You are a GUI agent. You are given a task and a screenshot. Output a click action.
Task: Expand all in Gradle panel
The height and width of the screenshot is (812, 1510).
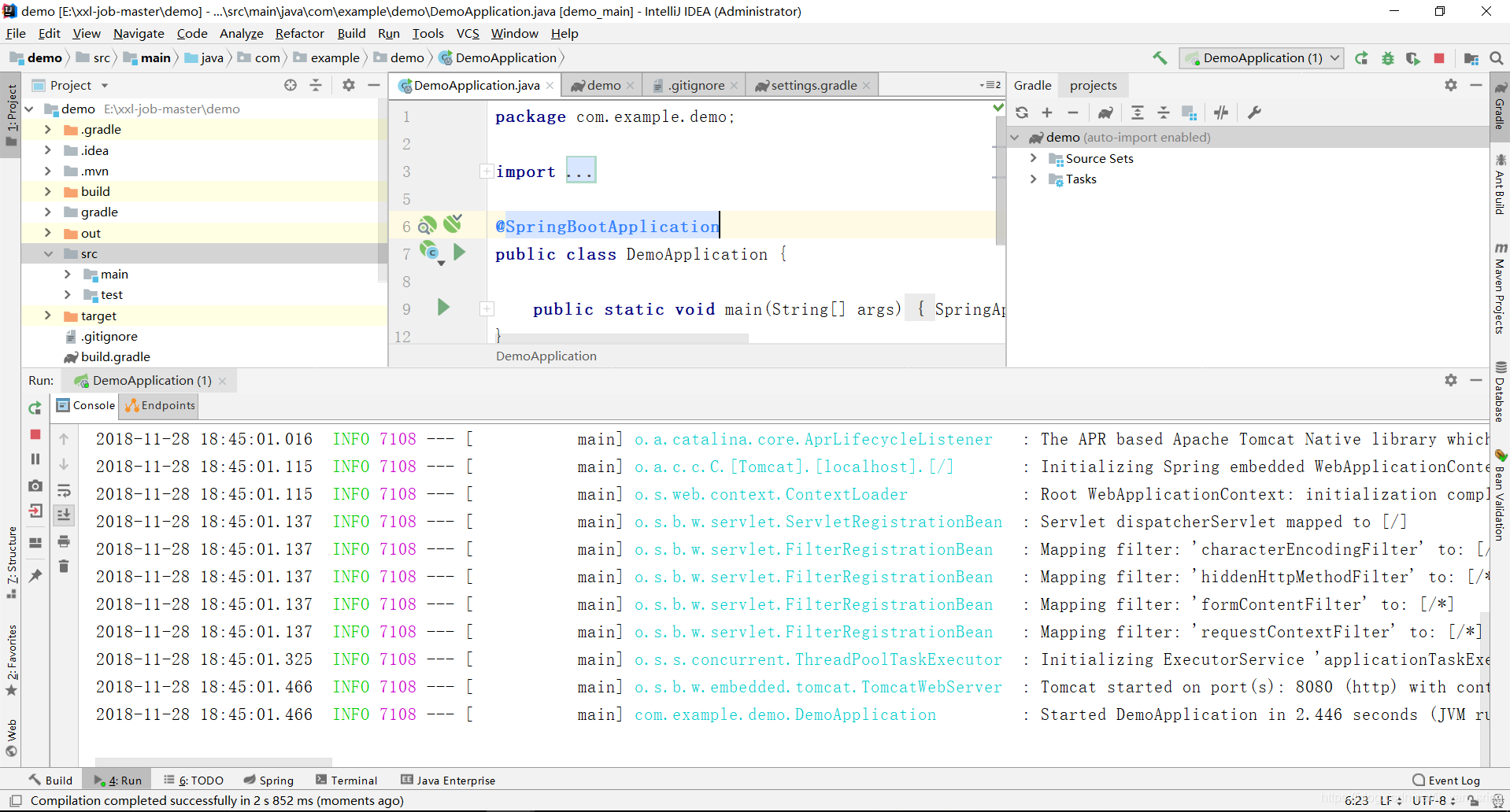click(x=1138, y=113)
